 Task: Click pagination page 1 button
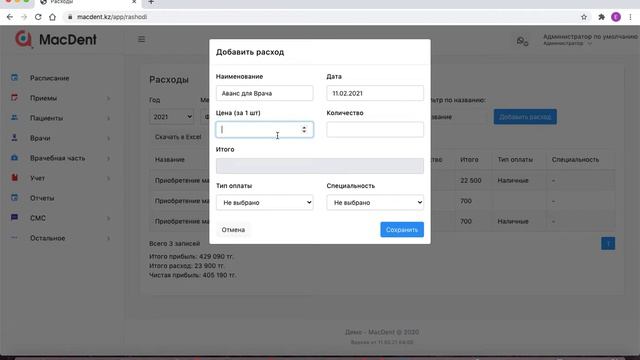(608, 244)
